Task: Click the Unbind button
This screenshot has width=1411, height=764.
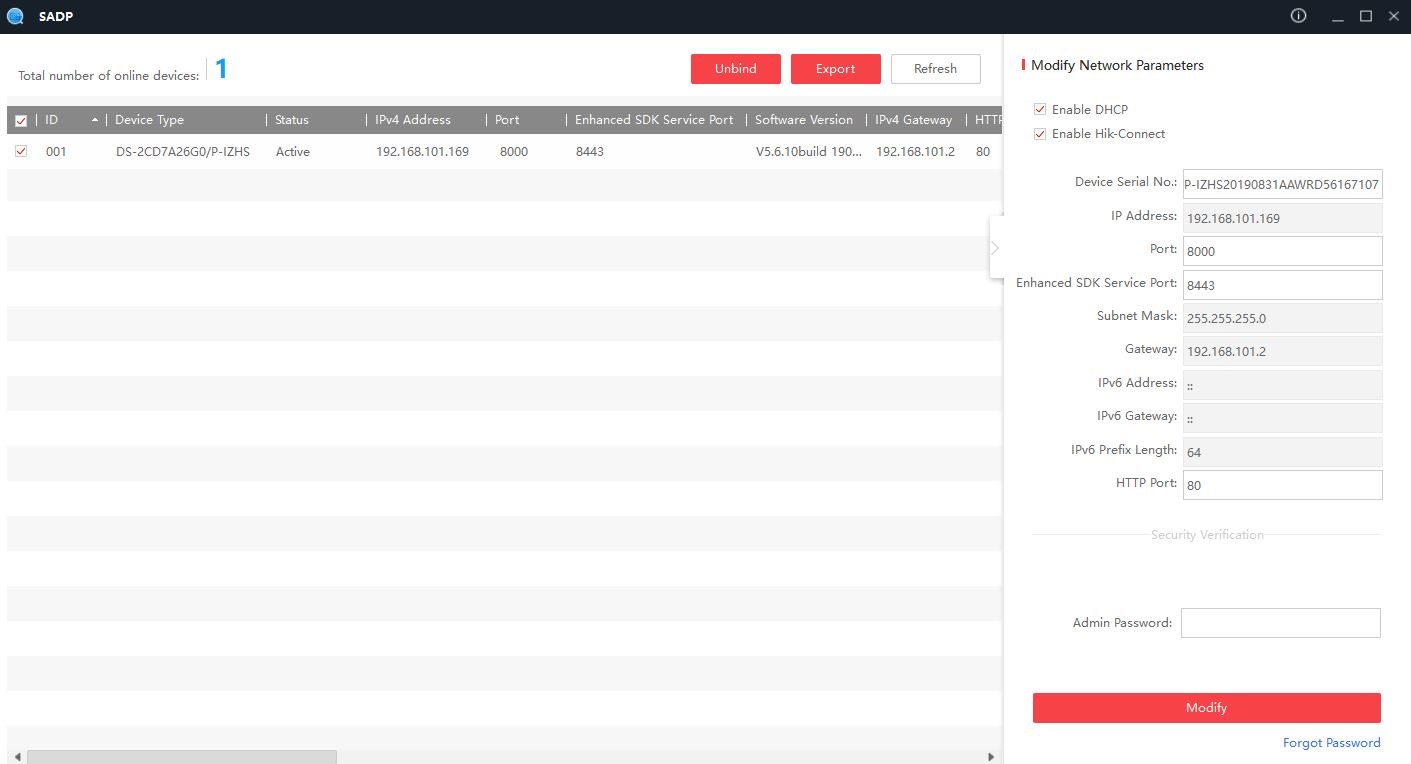Action: pyautogui.click(x=735, y=69)
